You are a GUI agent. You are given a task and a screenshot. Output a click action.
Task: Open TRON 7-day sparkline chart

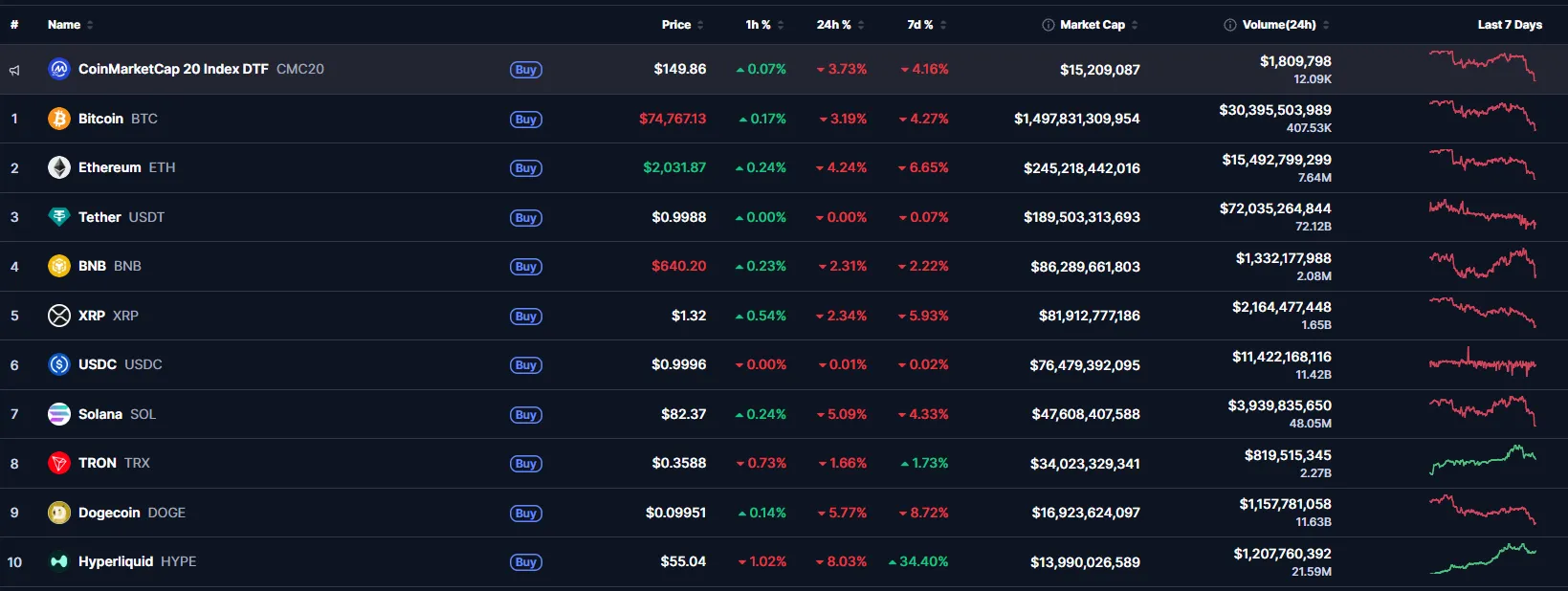click(1483, 459)
